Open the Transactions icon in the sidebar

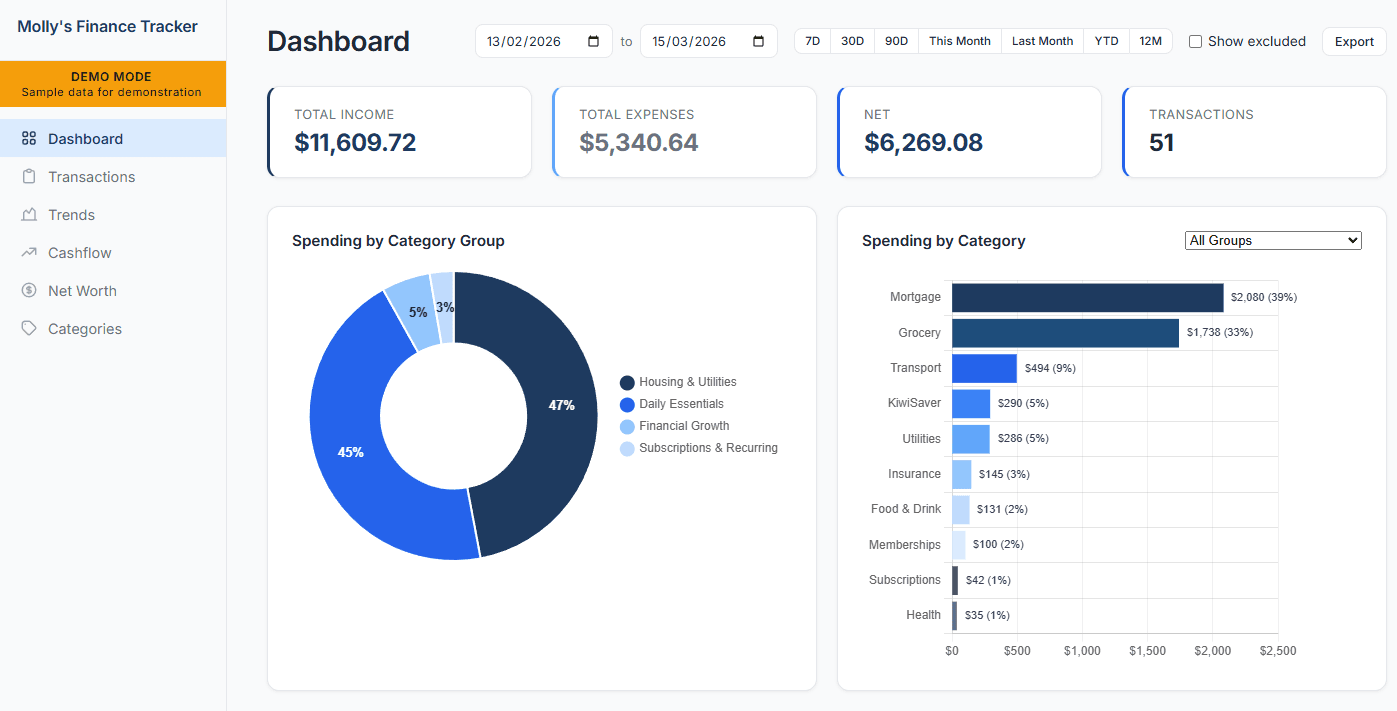click(28, 176)
